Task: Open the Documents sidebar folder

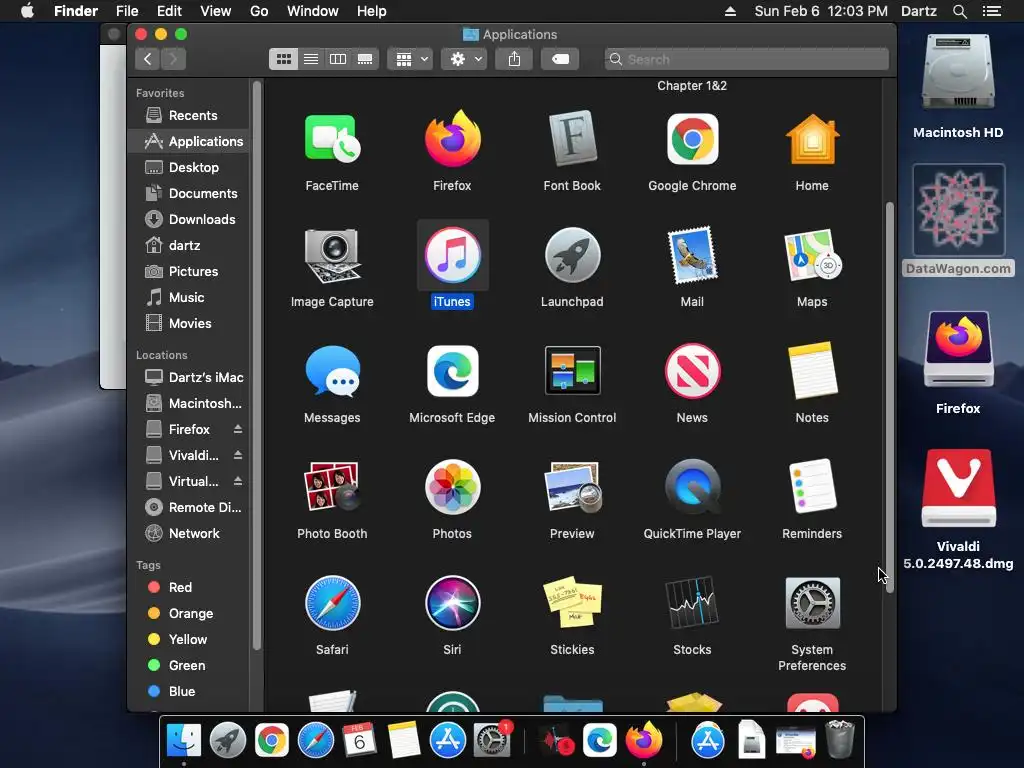Action: (x=189, y=193)
